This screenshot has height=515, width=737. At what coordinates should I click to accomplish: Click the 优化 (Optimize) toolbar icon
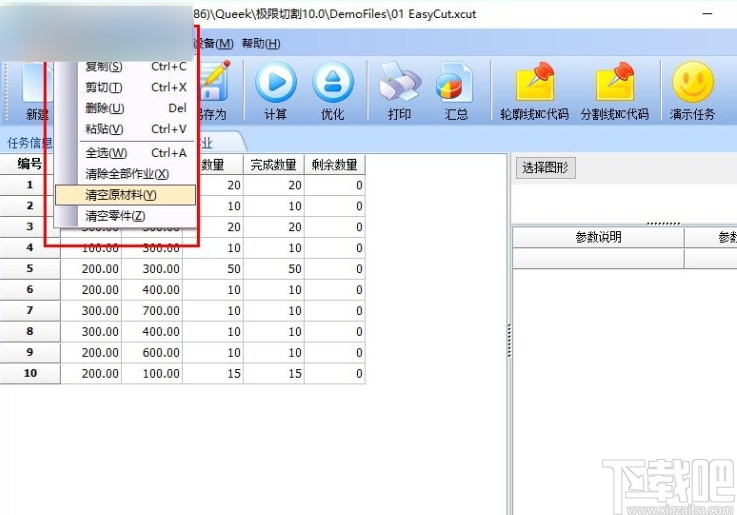pyautogui.click(x=333, y=83)
